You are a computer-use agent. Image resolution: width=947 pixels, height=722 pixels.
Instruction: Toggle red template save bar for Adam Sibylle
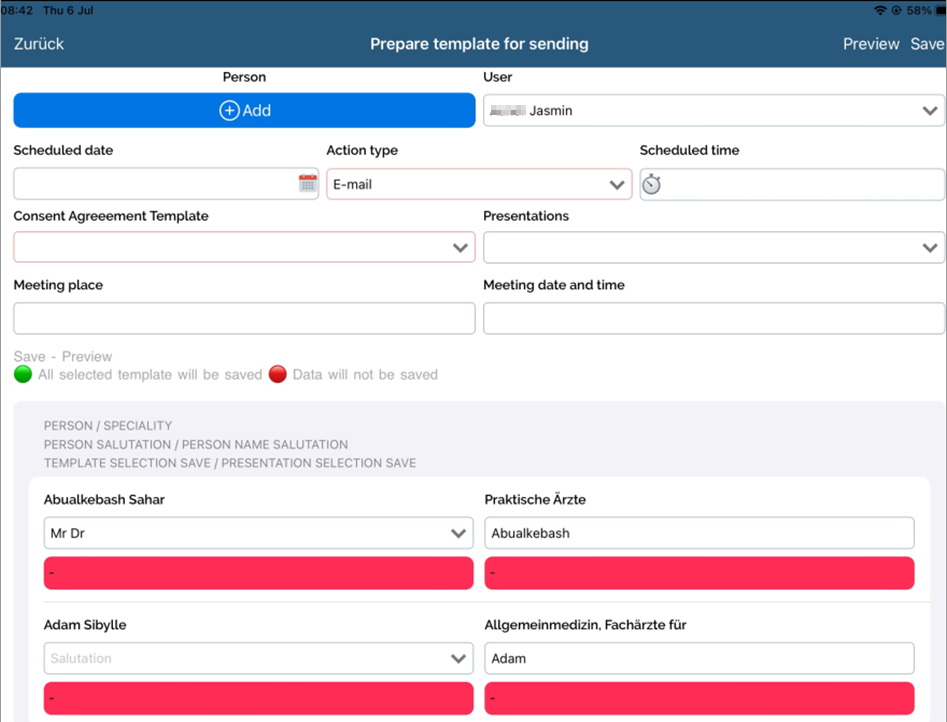pyautogui.click(x=258, y=698)
